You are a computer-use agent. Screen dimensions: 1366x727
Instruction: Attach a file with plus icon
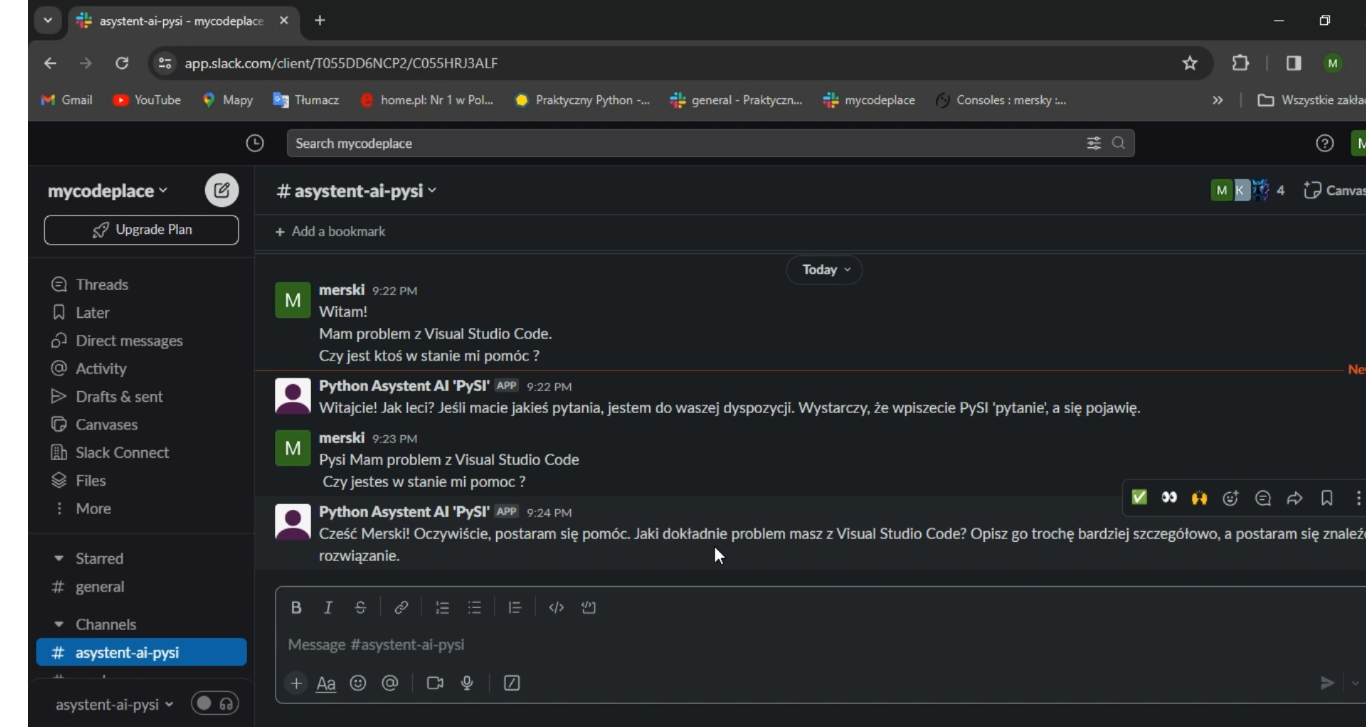coord(296,683)
